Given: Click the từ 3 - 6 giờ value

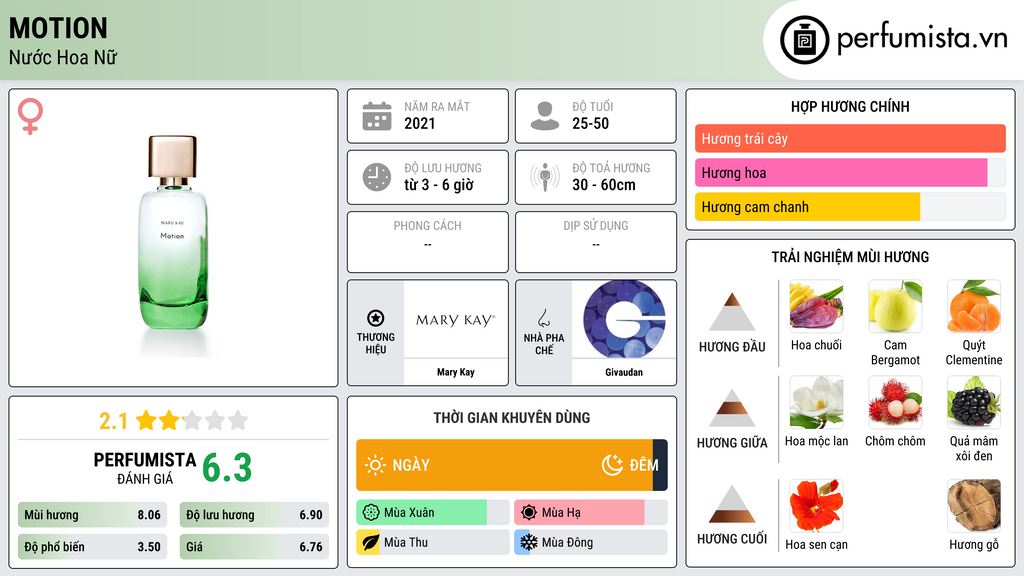Looking at the screenshot, I should [438, 185].
